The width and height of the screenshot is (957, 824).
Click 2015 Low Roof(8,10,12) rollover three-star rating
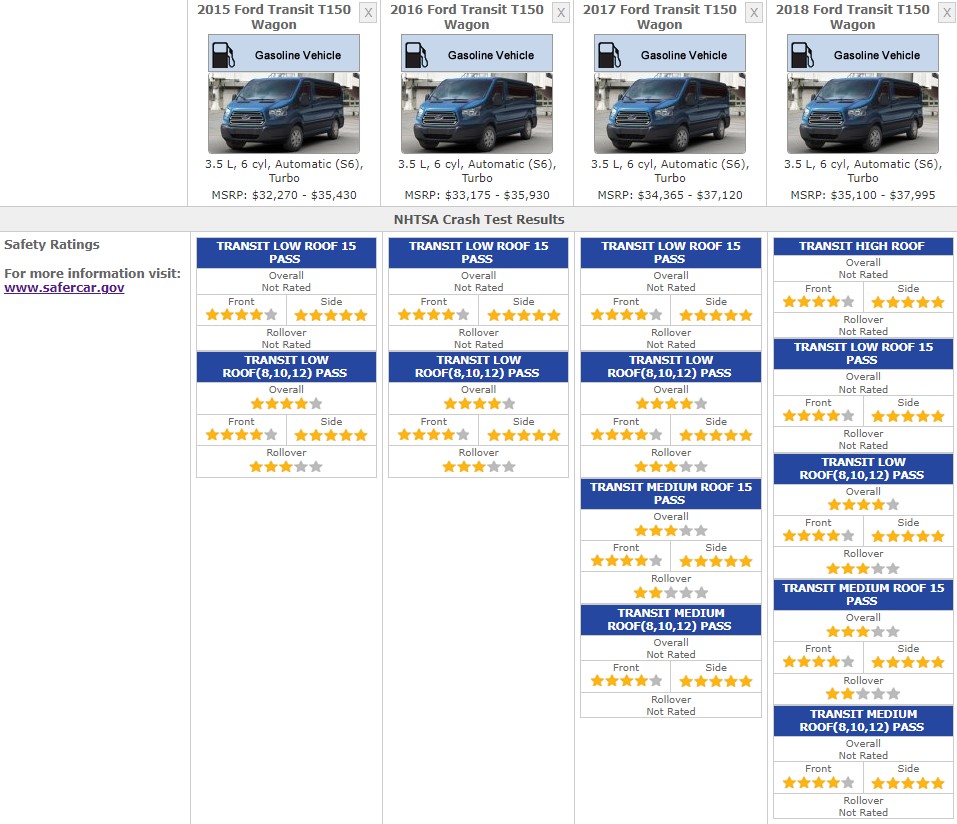(286, 467)
